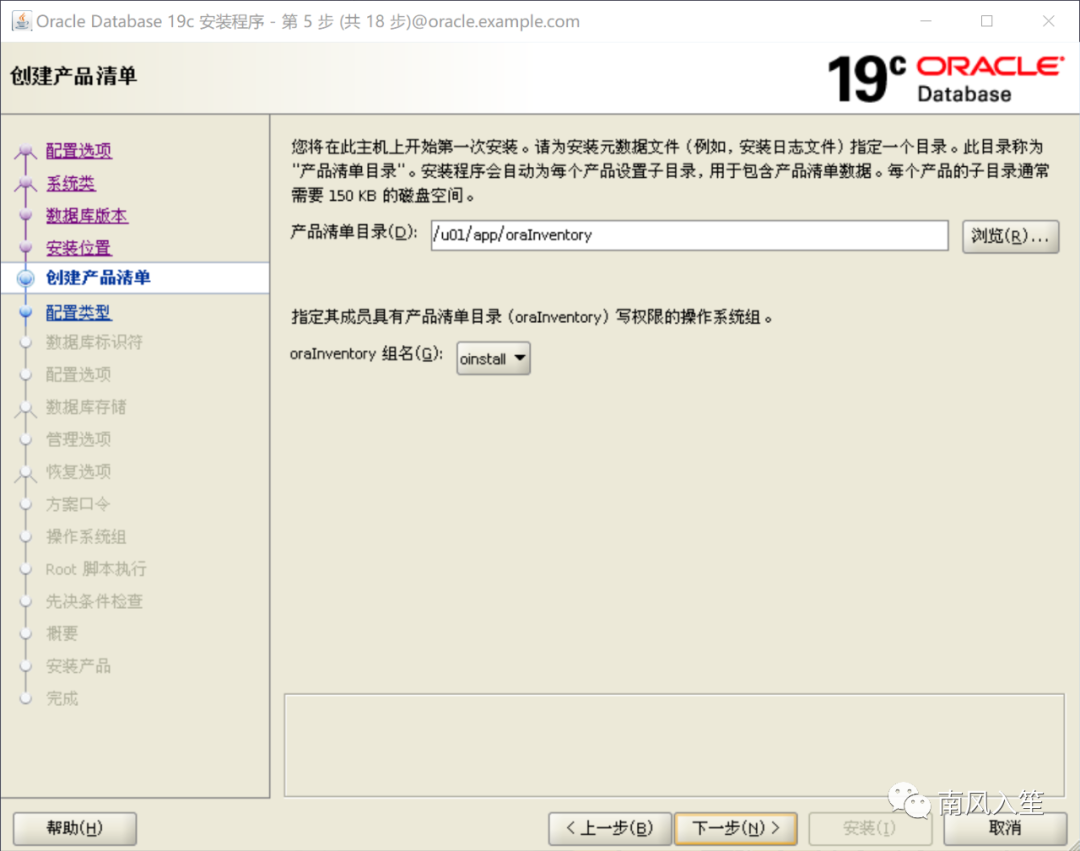Click the 管理选项 disabled step

[79, 439]
